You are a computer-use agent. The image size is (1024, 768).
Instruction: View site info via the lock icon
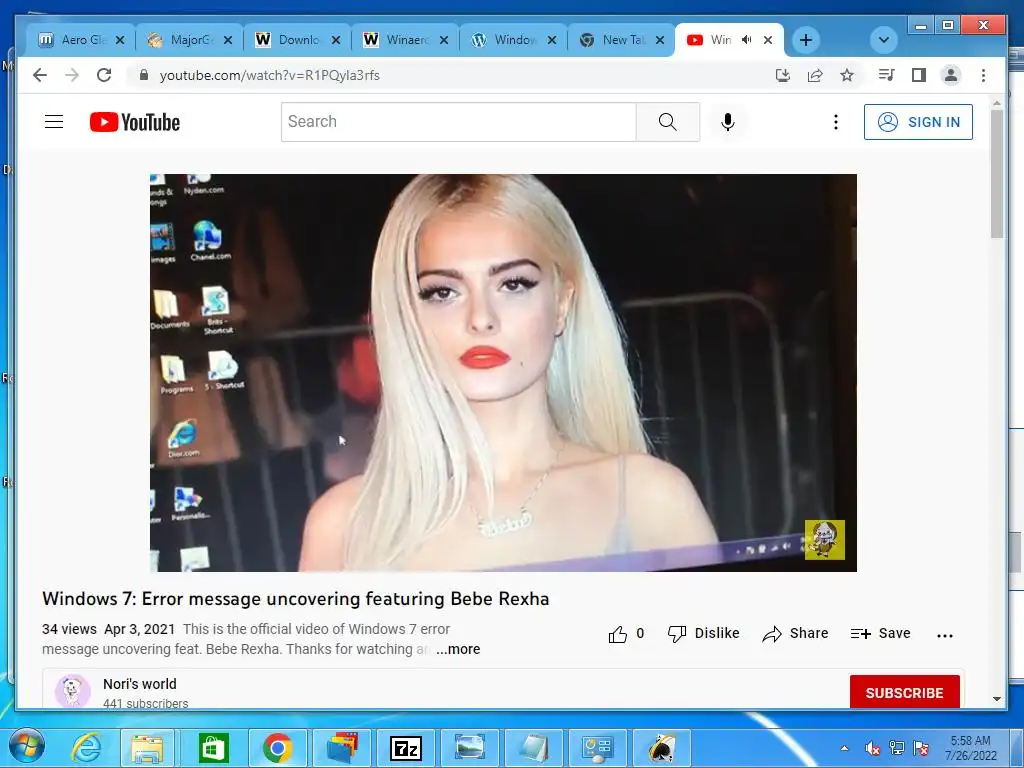pos(144,75)
